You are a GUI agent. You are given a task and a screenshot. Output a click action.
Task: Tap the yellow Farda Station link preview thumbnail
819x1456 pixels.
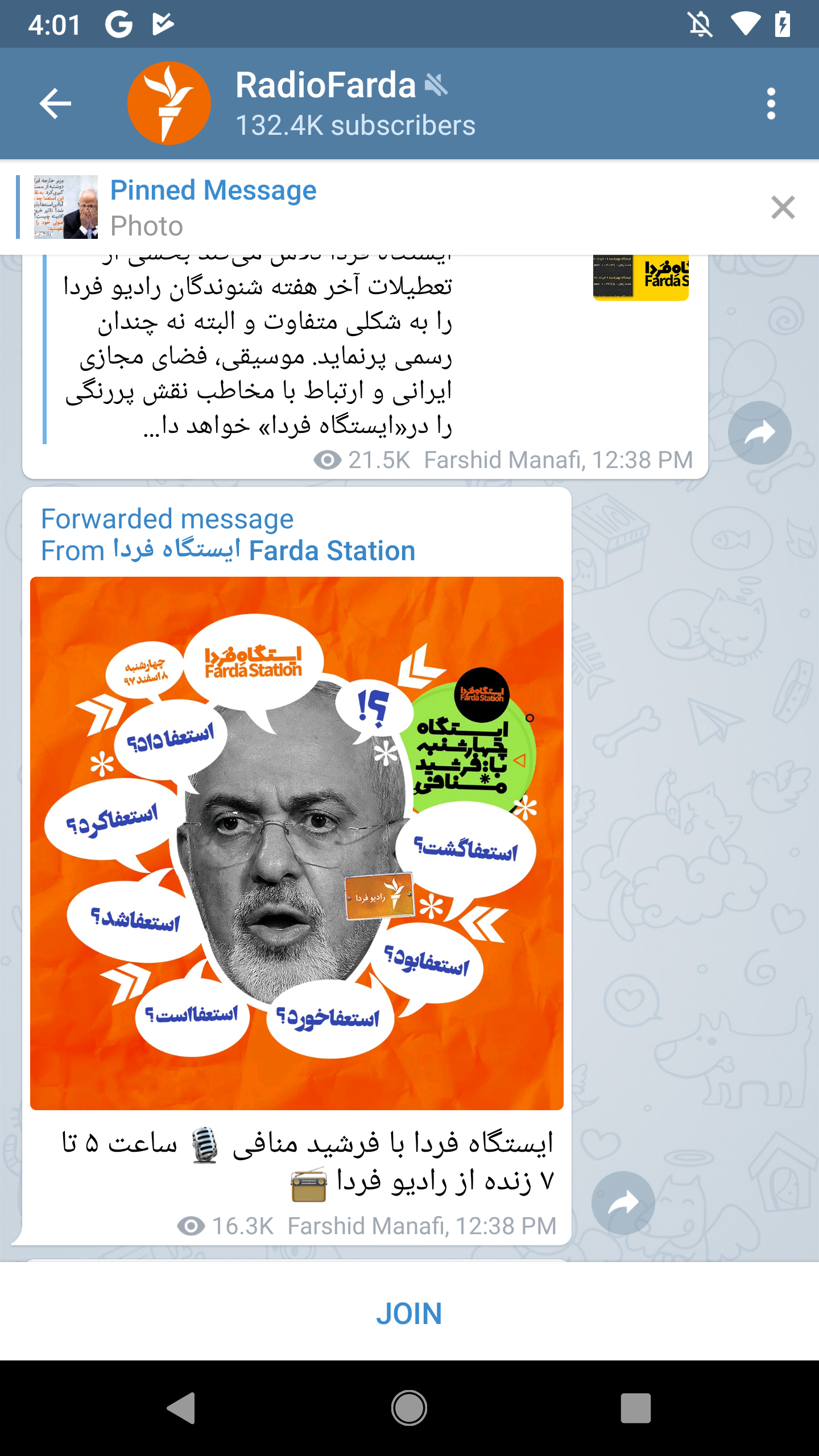641,278
